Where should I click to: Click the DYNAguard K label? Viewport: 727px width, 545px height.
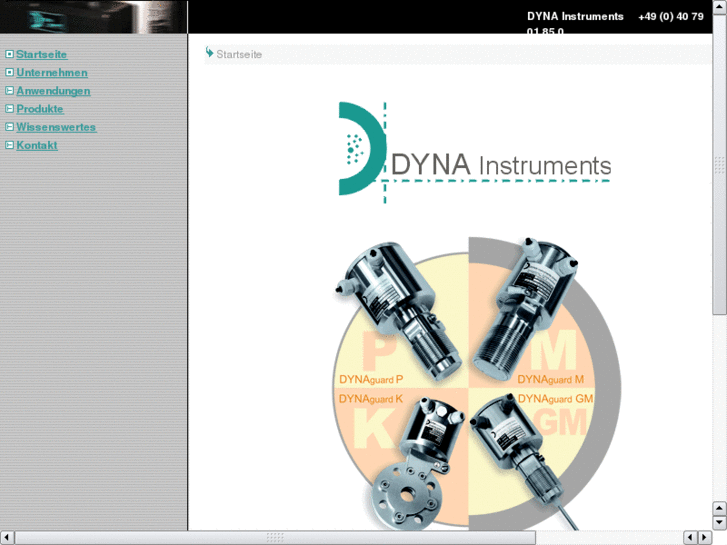pyautogui.click(x=371, y=399)
